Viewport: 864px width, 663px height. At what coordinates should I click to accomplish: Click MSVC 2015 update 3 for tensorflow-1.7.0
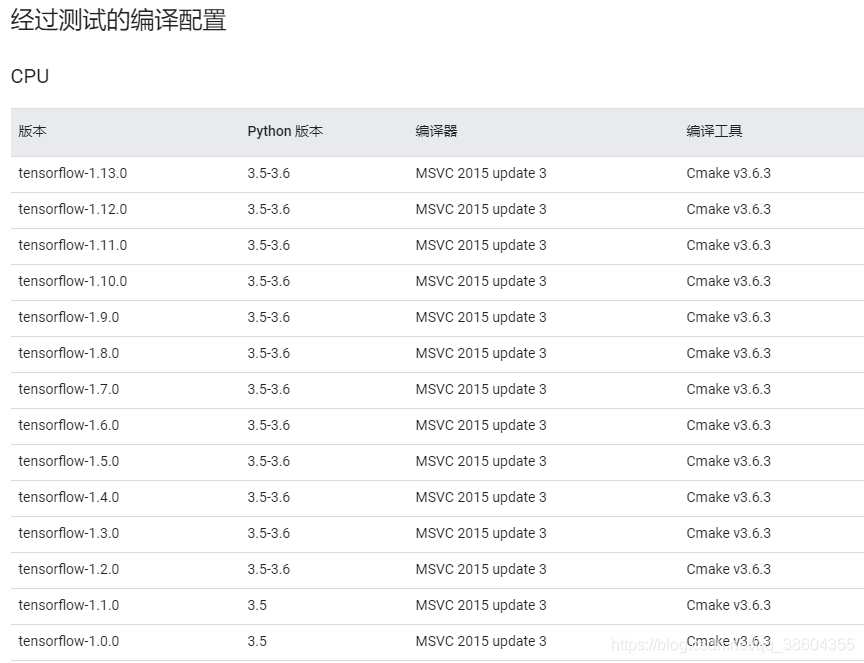481,389
